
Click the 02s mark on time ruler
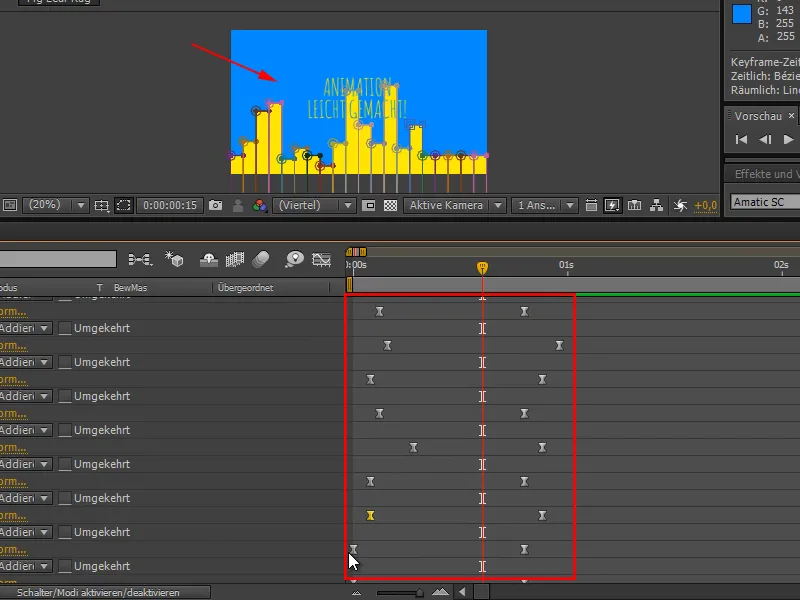[x=781, y=265]
